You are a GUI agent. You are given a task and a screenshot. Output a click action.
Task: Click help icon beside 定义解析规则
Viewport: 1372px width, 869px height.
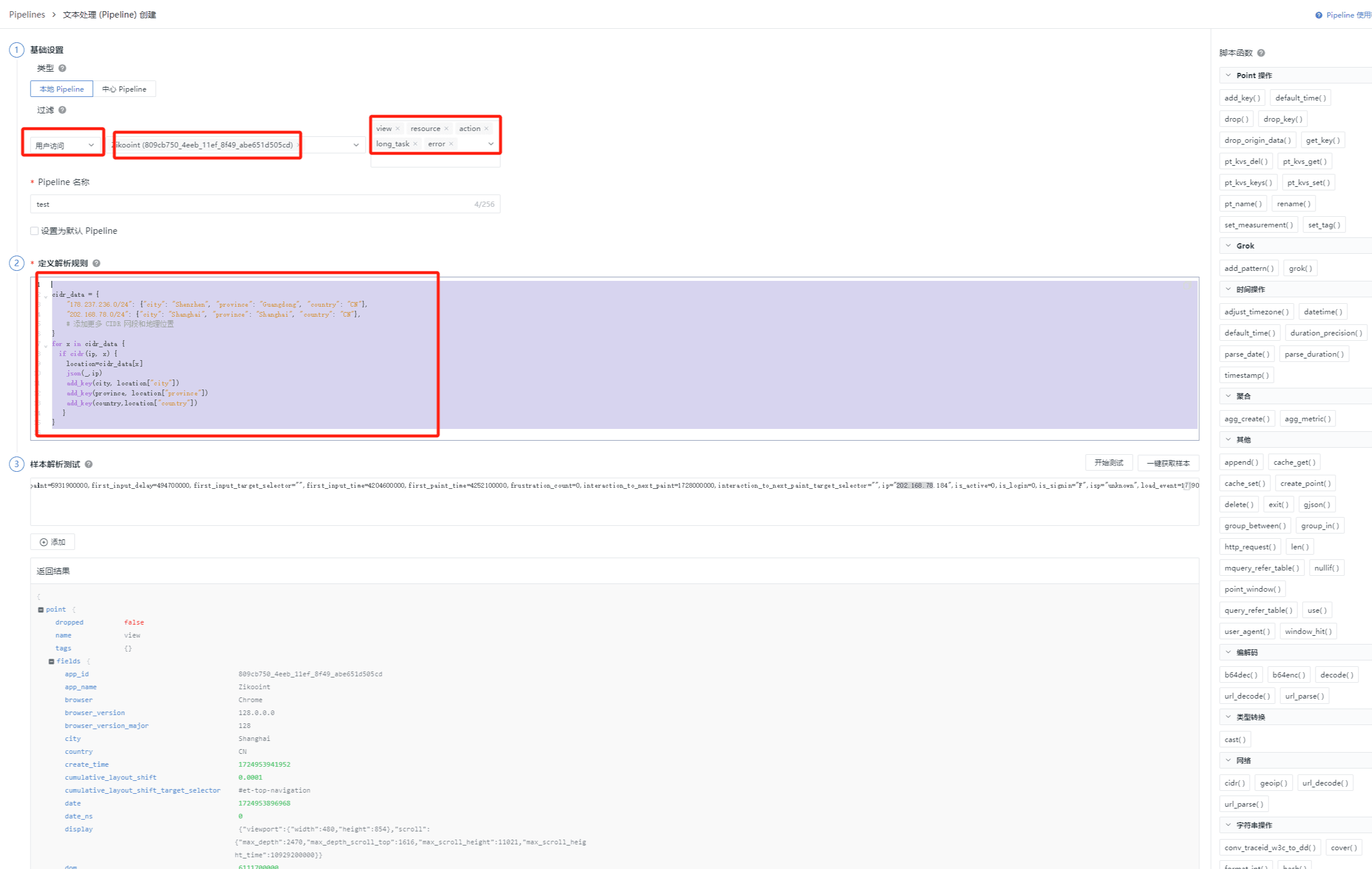pos(96,263)
